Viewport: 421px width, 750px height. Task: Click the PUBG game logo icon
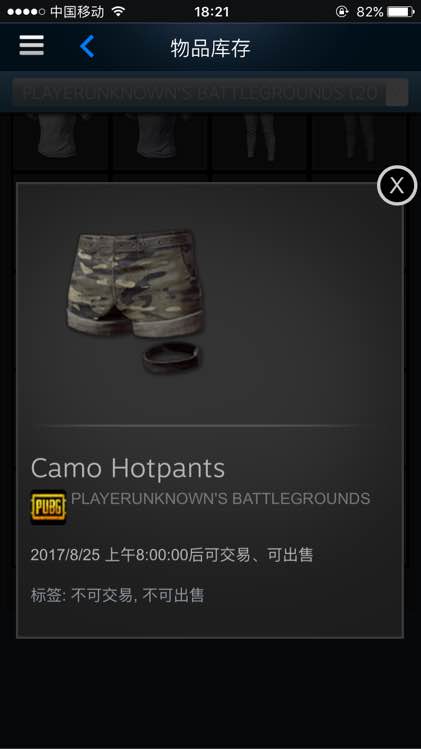click(48, 507)
